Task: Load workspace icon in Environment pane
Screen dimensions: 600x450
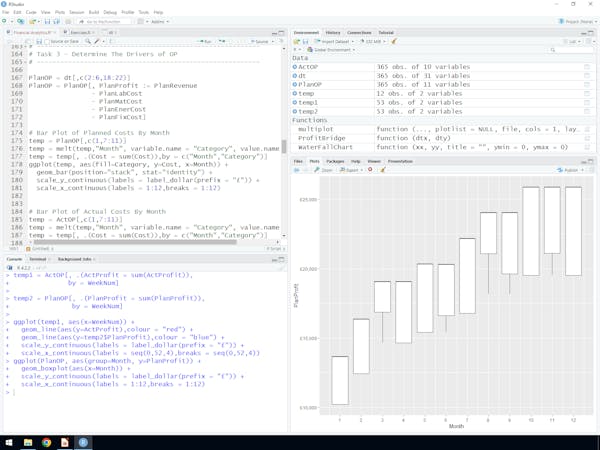Action: (296, 41)
